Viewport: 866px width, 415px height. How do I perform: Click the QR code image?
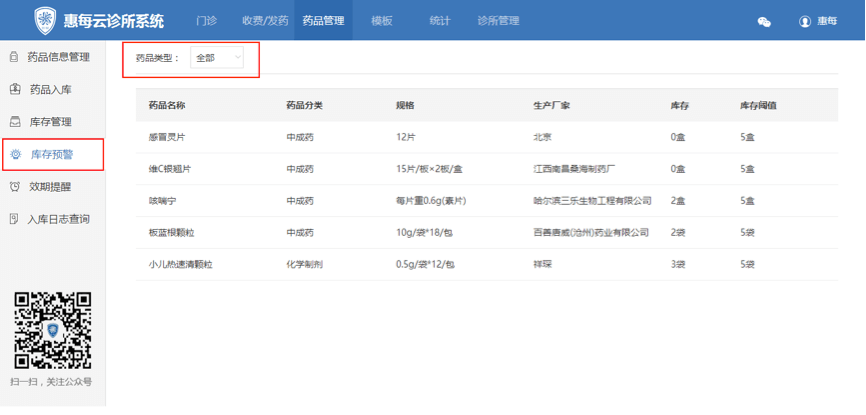pyautogui.click(x=53, y=331)
